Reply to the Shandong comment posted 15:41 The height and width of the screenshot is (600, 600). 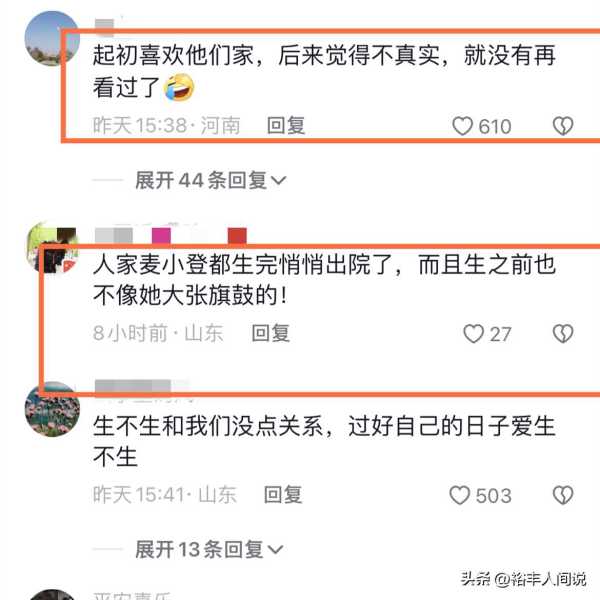[283, 494]
